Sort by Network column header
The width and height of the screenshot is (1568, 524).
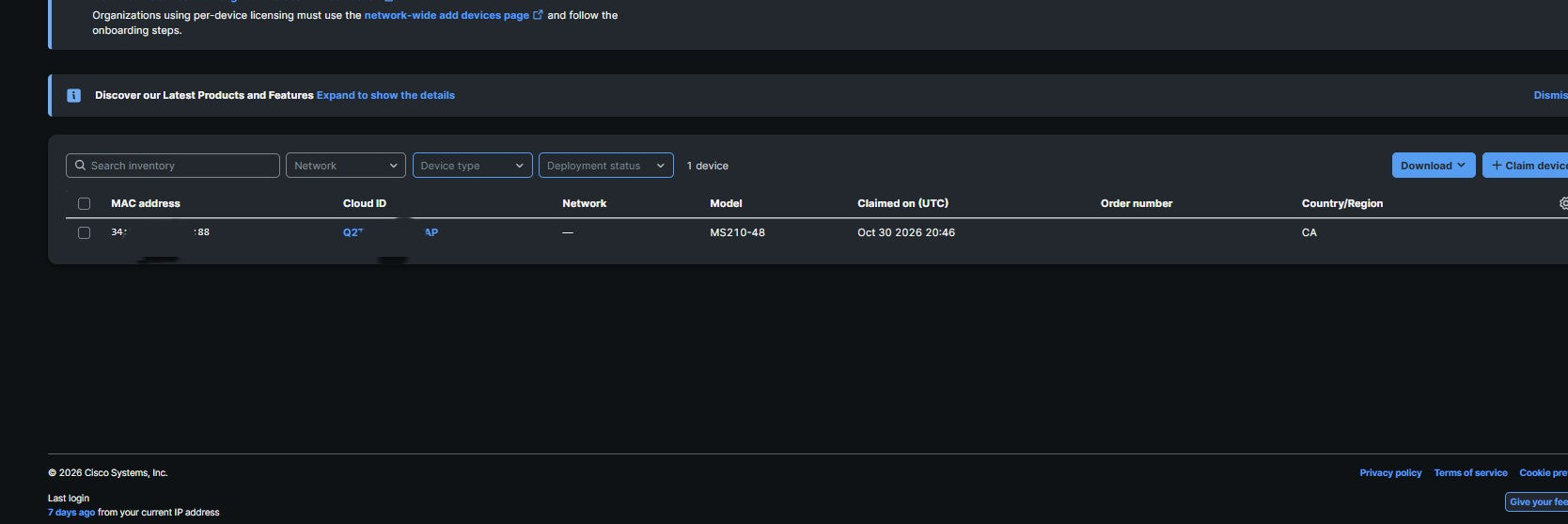coord(584,203)
